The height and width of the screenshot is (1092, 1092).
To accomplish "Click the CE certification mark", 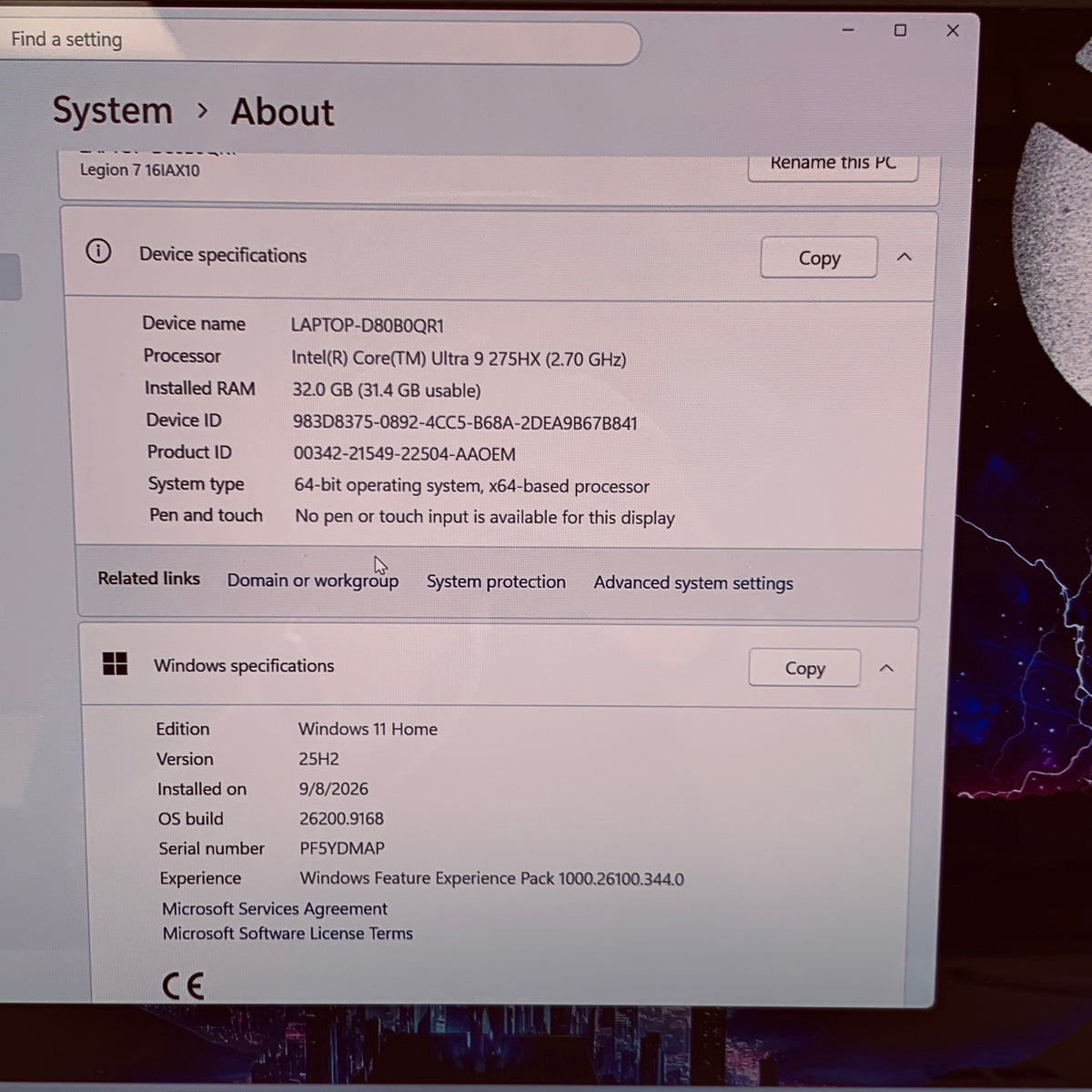I will click(183, 986).
